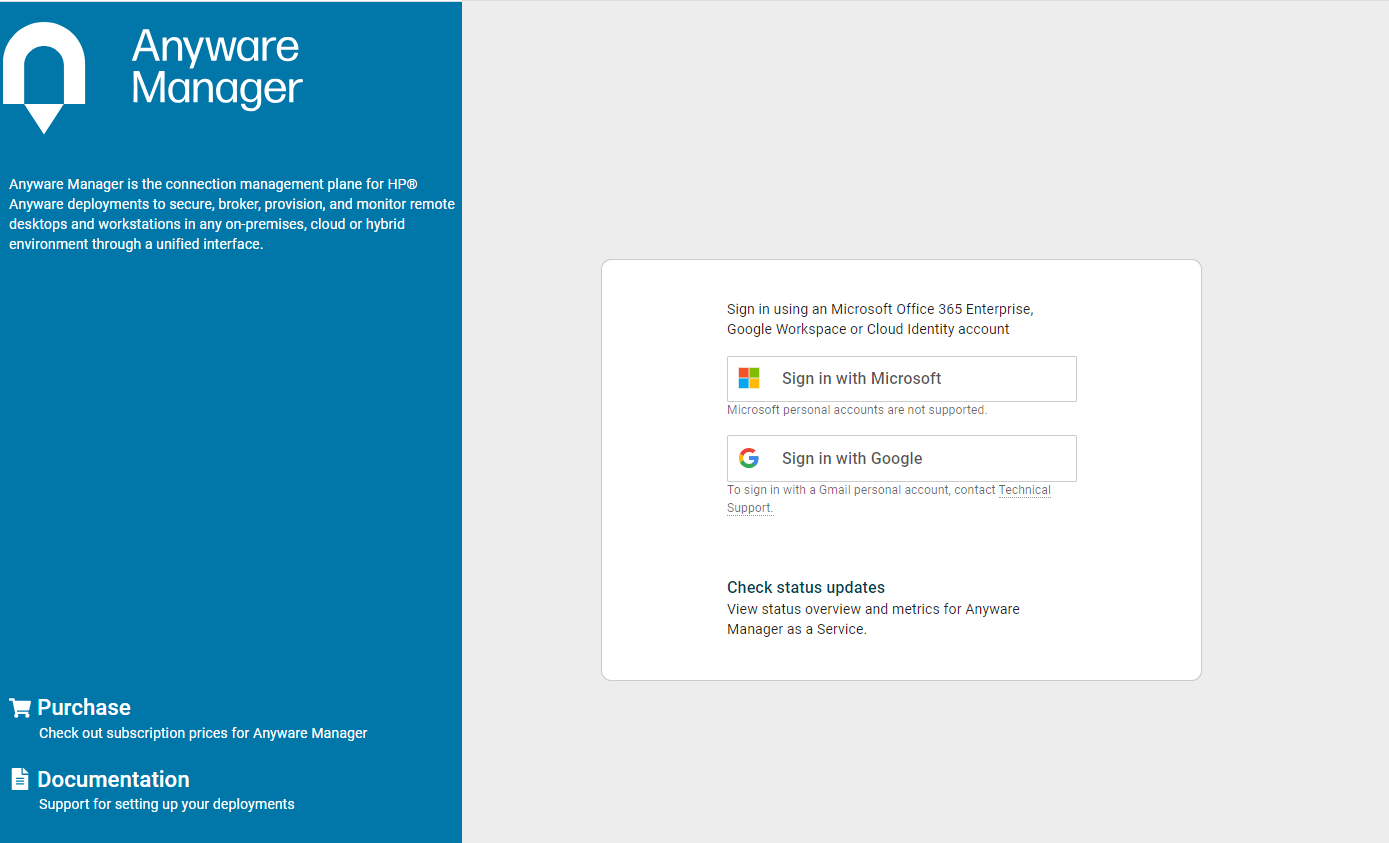Screen dimensions: 1389x843
Task: Open the Documentation heading link
Action: coord(113,779)
